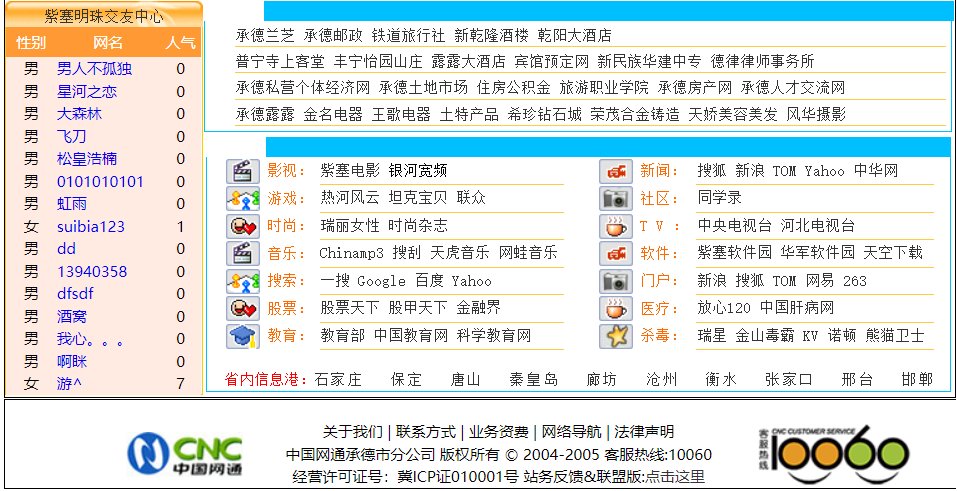Go to 石家庄 info port
Screen dimensions: 957x491
338,380
